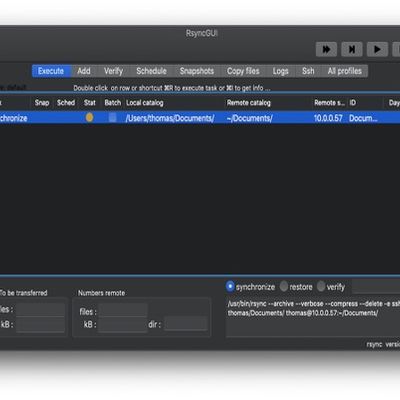The height and width of the screenshot is (400, 400).
Task: Click the Stat column header
Action: coord(90,103)
